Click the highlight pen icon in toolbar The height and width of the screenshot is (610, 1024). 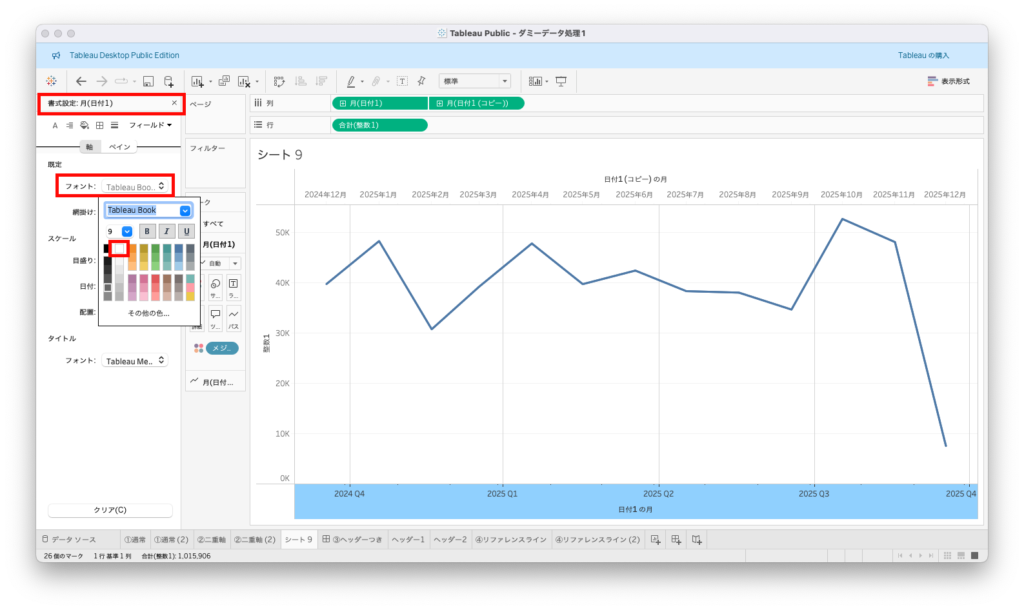(x=351, y=81)
